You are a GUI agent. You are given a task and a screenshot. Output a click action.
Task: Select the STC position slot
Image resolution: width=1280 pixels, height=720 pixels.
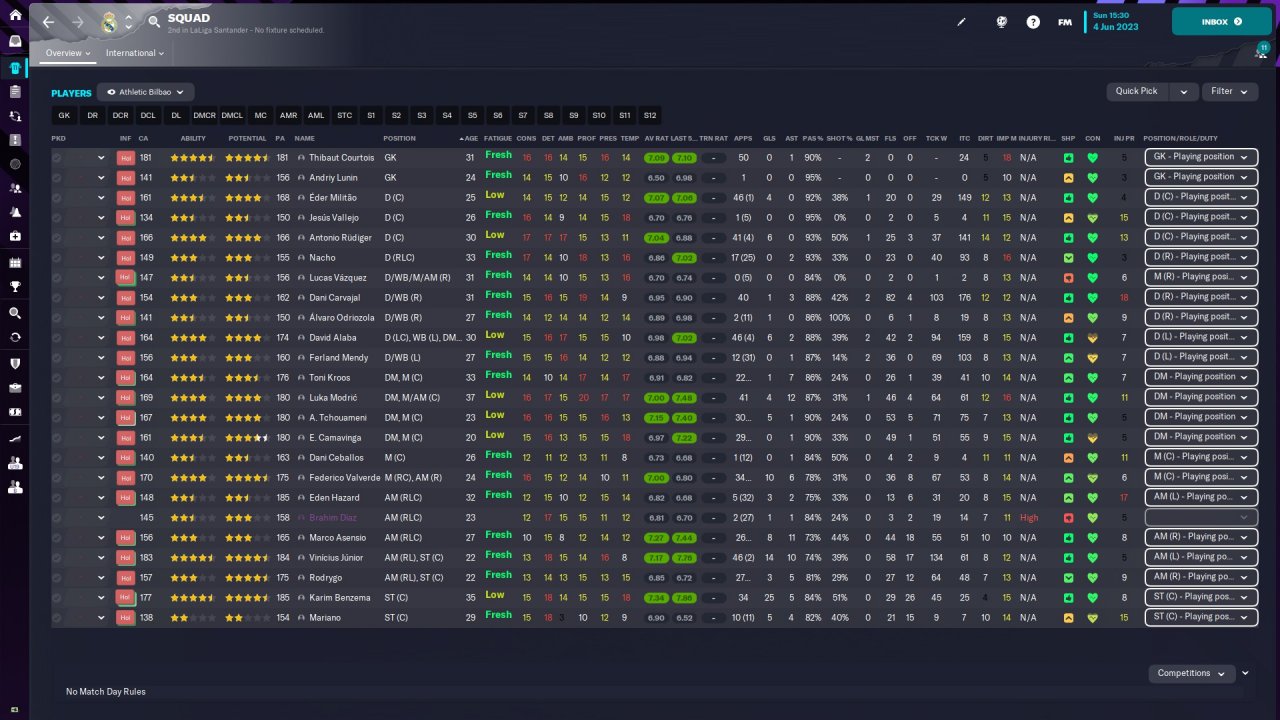(345, 116)
